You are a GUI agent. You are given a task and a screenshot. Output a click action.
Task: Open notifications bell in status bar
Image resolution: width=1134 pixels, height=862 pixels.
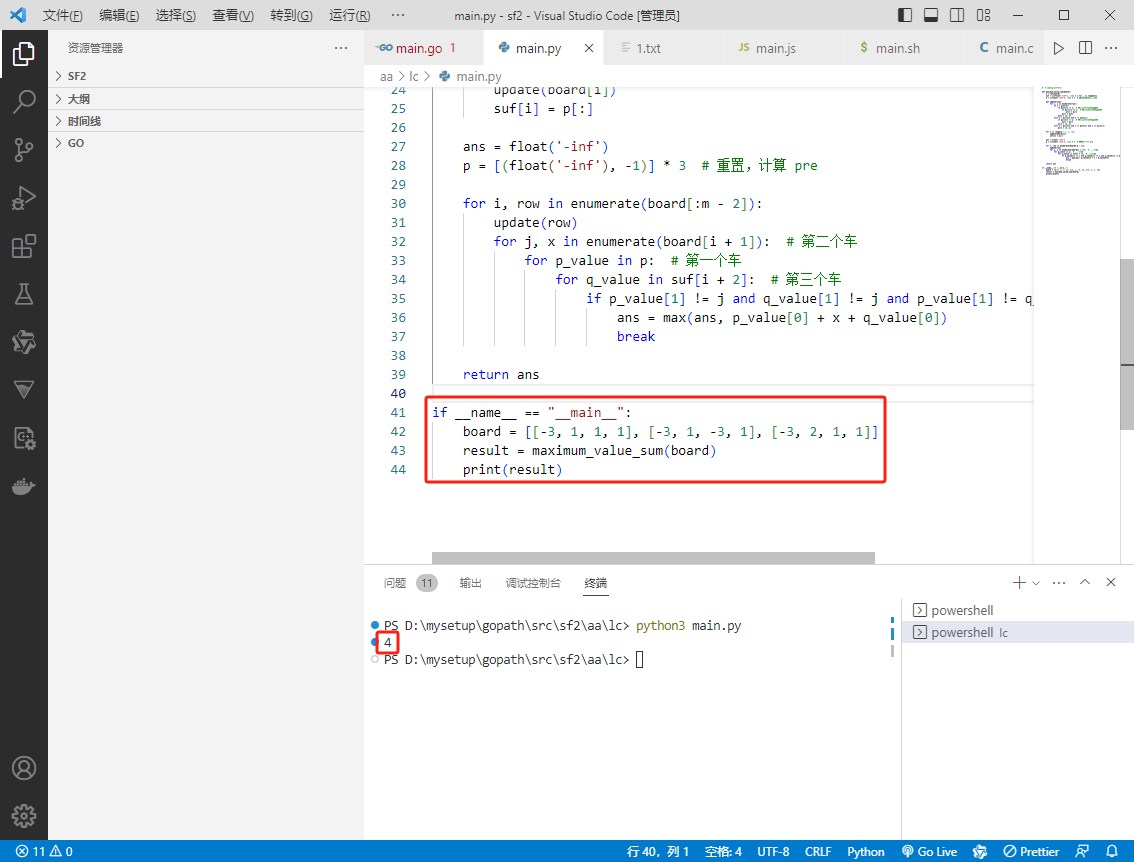pyautogui.click(x=1112, y=851)
